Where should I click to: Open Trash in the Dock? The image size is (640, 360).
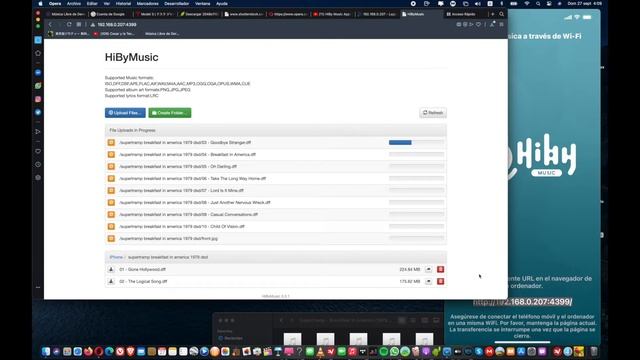594,351
